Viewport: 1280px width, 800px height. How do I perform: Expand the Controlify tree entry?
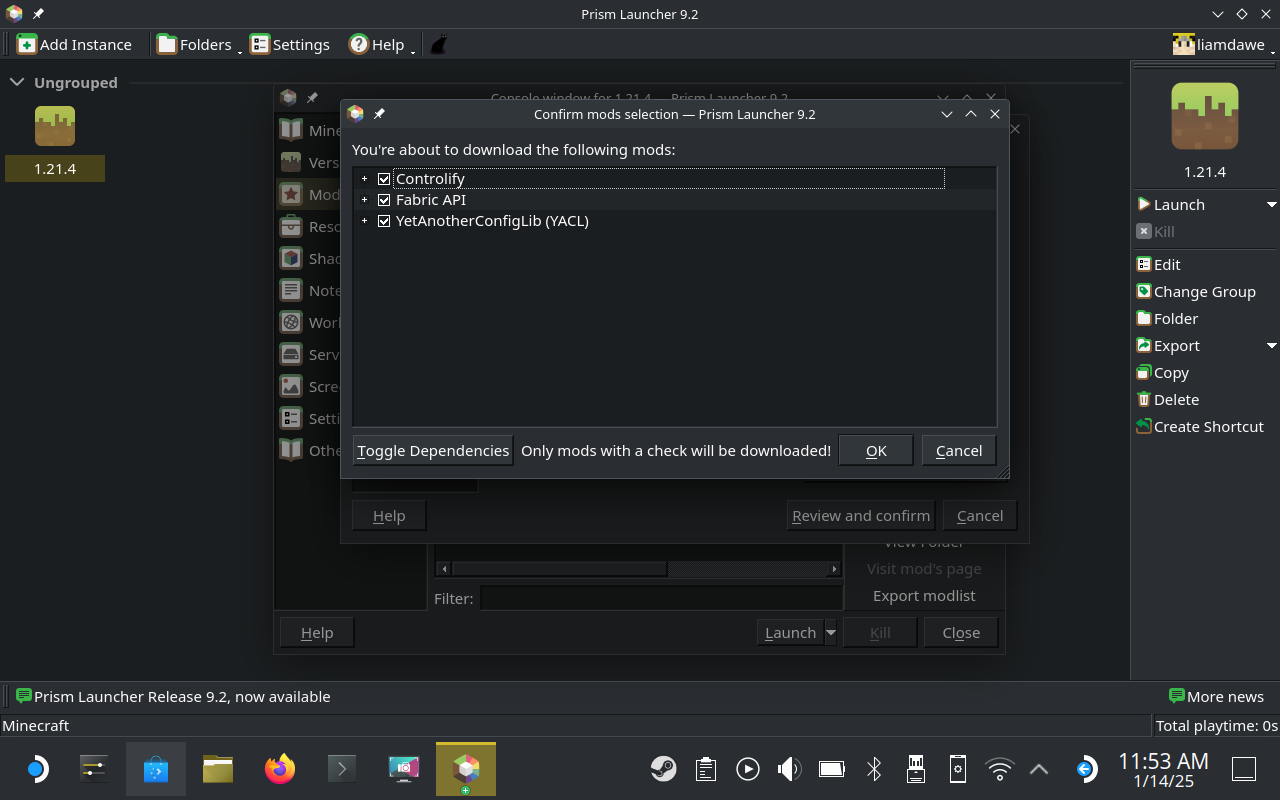pyautogui.click(x=364, y=179)
